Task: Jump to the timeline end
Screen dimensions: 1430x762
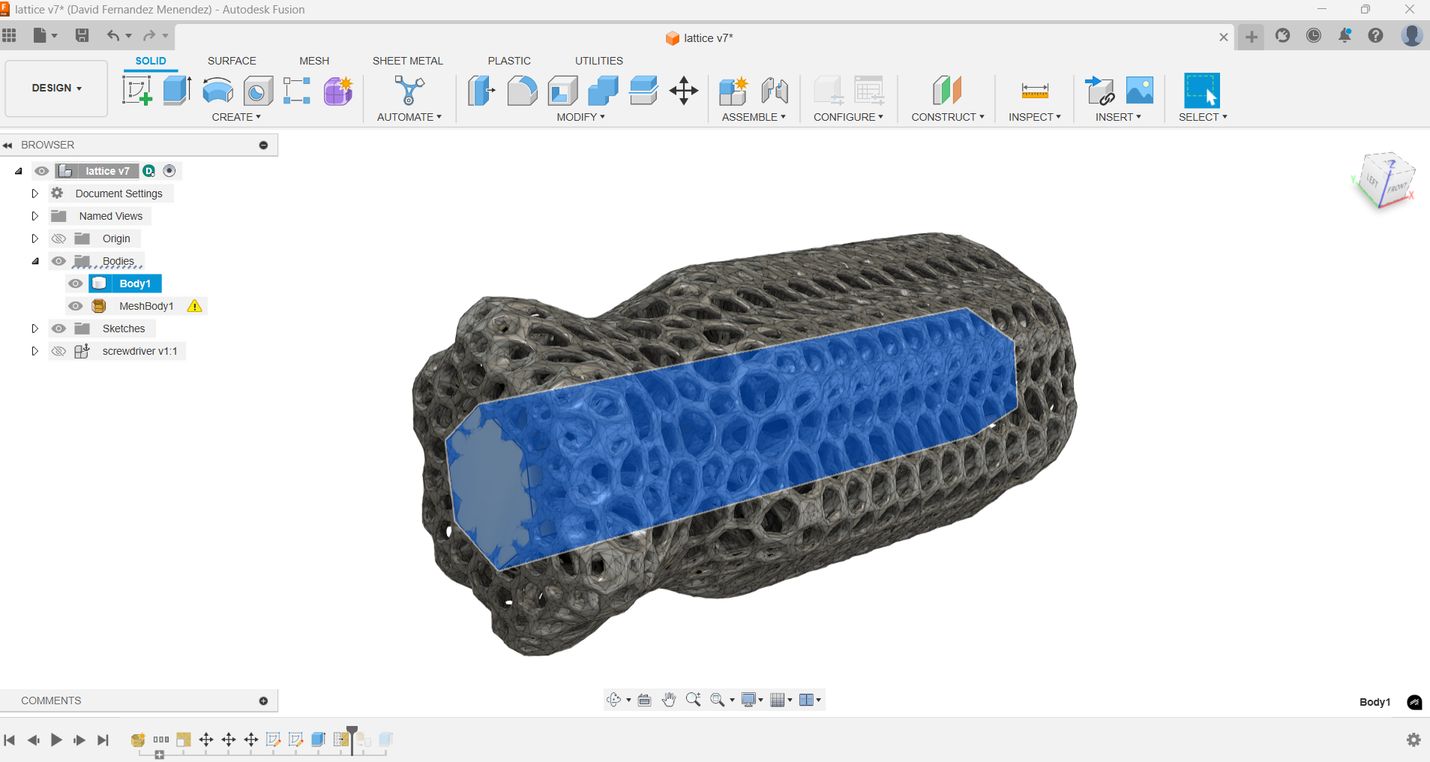Action: (103, 740)
